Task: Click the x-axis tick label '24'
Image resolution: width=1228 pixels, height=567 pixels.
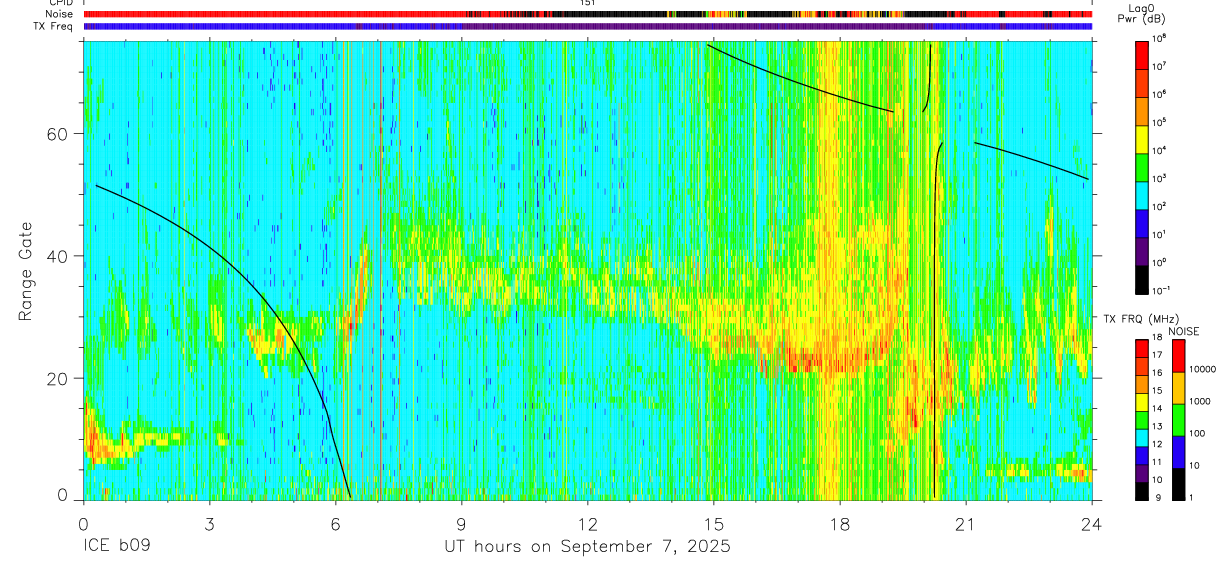Action: click(1091, 524)
